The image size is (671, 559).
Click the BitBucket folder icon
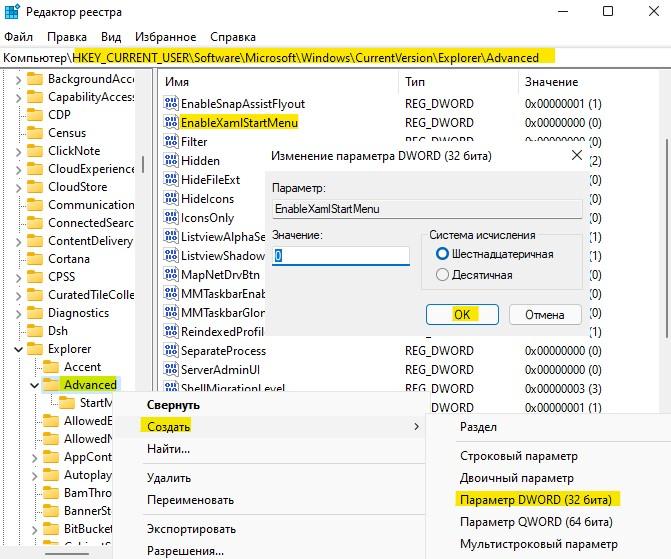point(51,529)
